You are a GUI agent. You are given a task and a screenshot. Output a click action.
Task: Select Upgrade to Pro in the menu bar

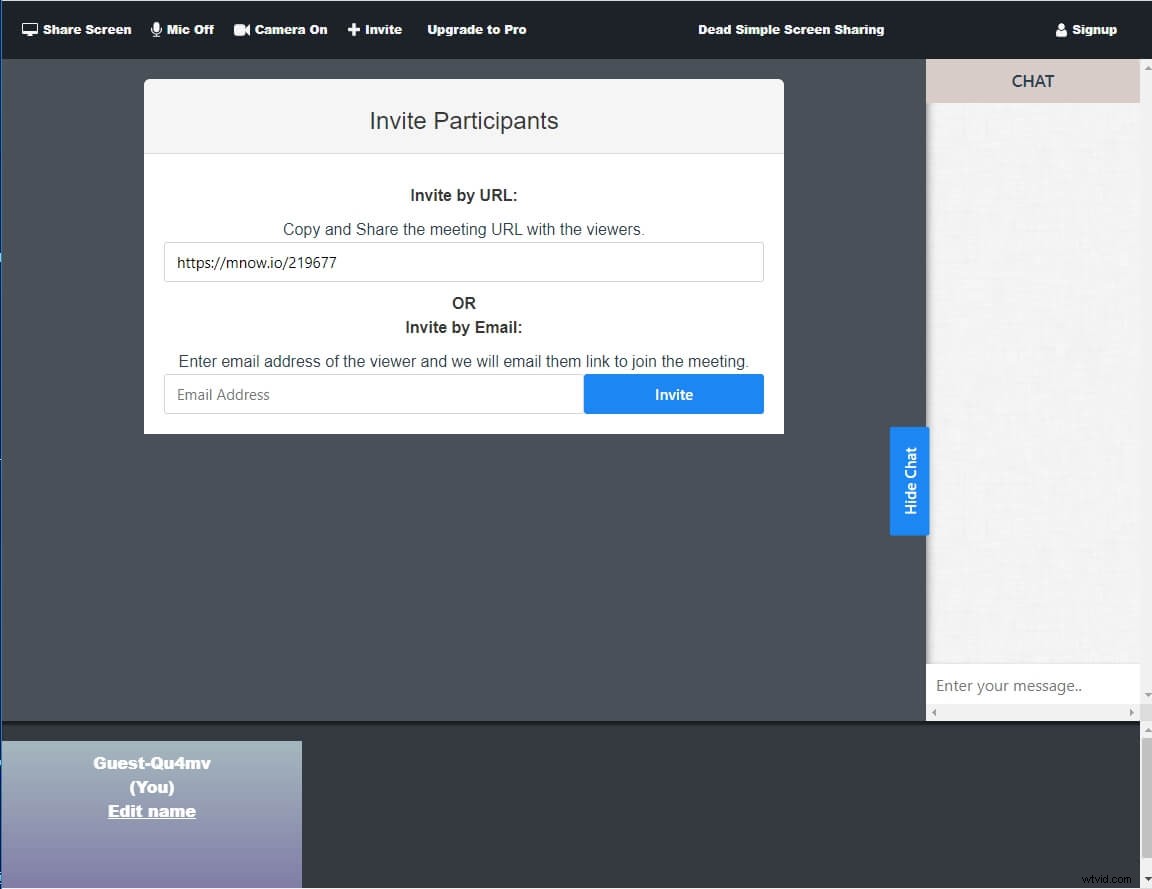477,29
